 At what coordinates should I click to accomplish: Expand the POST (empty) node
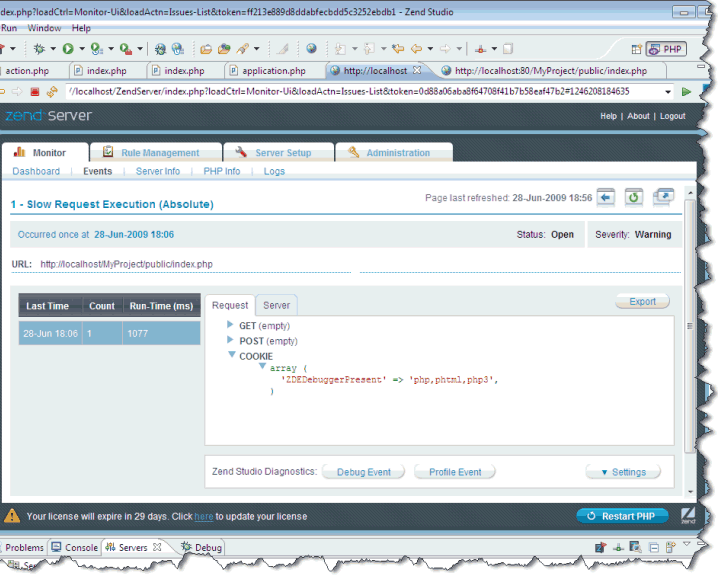230,341
